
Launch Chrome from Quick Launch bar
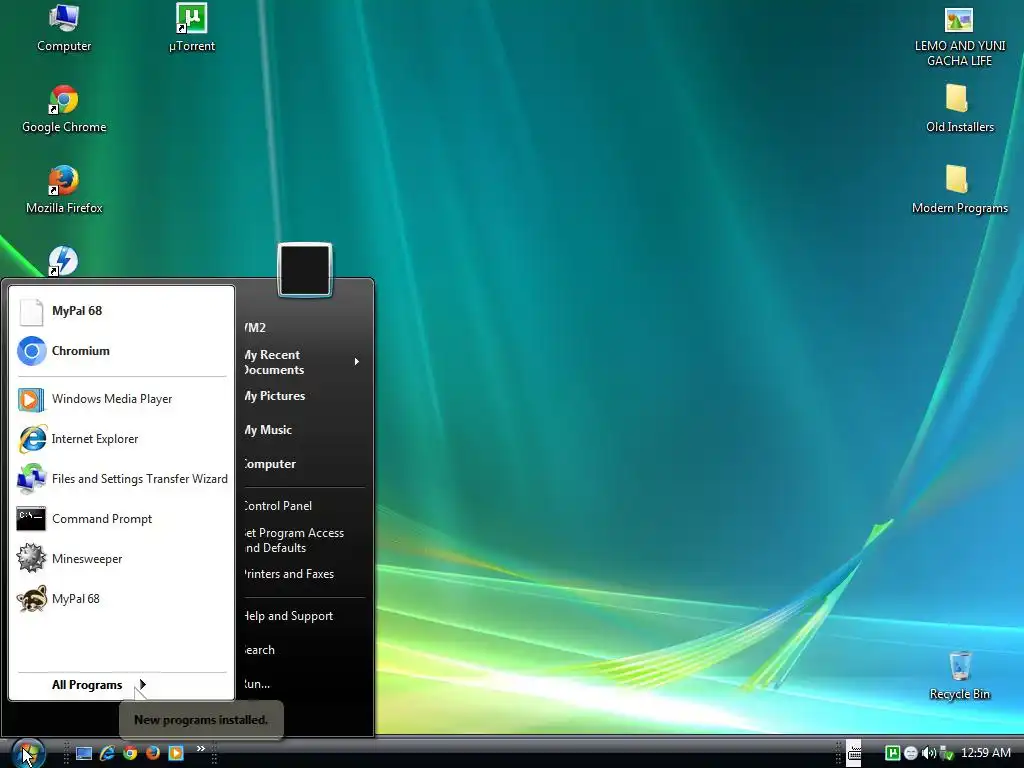[x=130, y=753]
